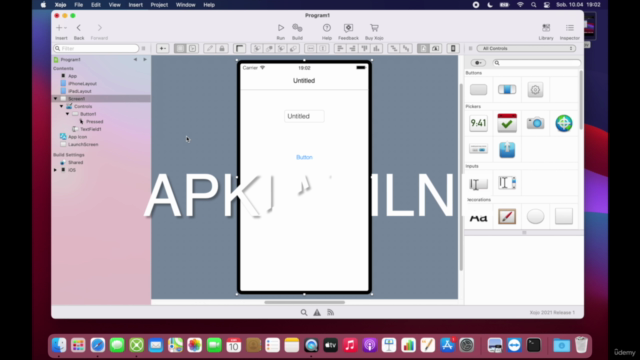This screenshot has height=360, width=640.
Task: Open the Insert dropdown arrow
Action: coord(65,28)
